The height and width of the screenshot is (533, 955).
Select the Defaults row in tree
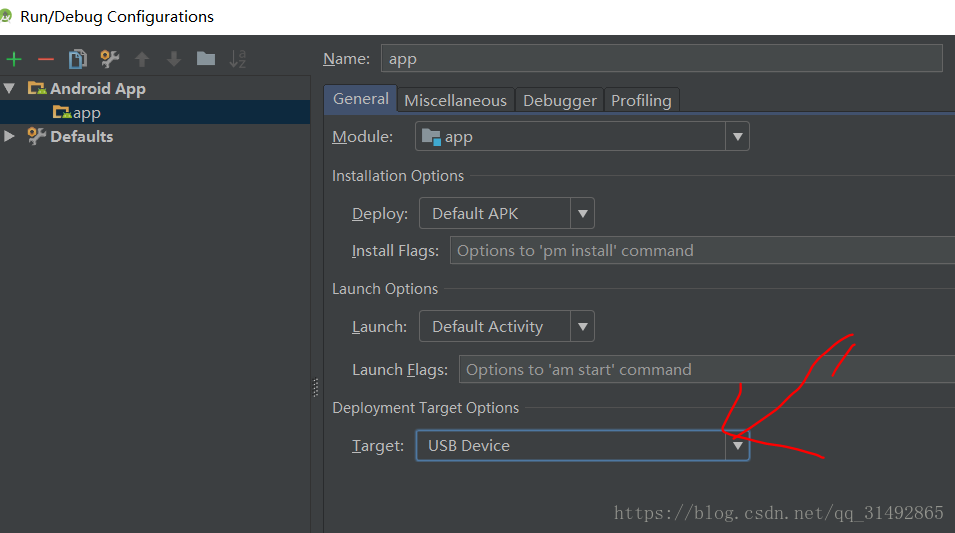(x=155, y=136)
